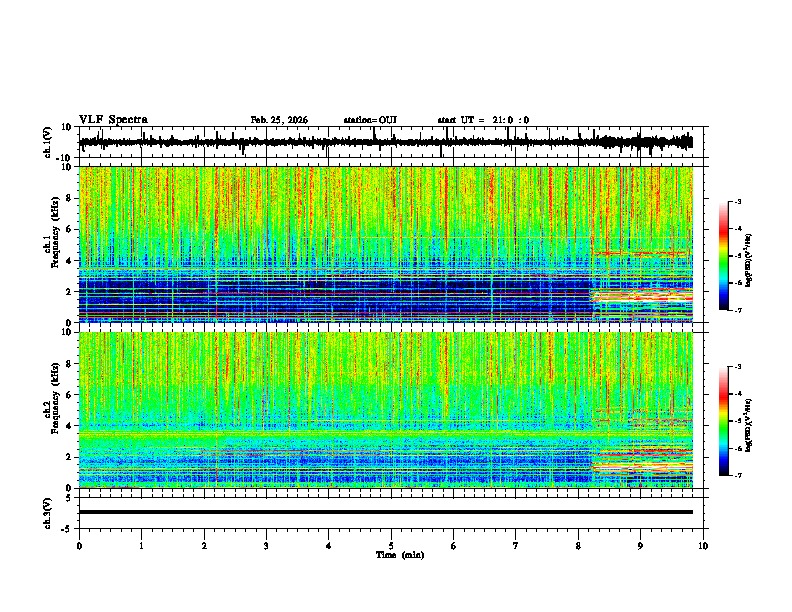This screenshot has height=612, width=792.
Task: Click the ch.1(V) waveform axis label
Action: (48, 142)
